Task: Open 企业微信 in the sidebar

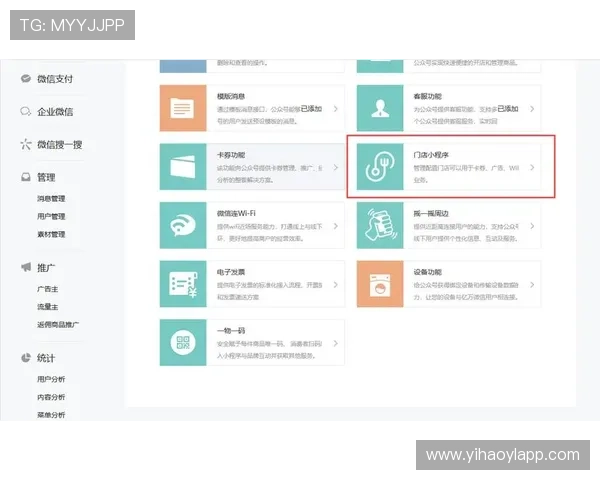Action: [55, 112]
